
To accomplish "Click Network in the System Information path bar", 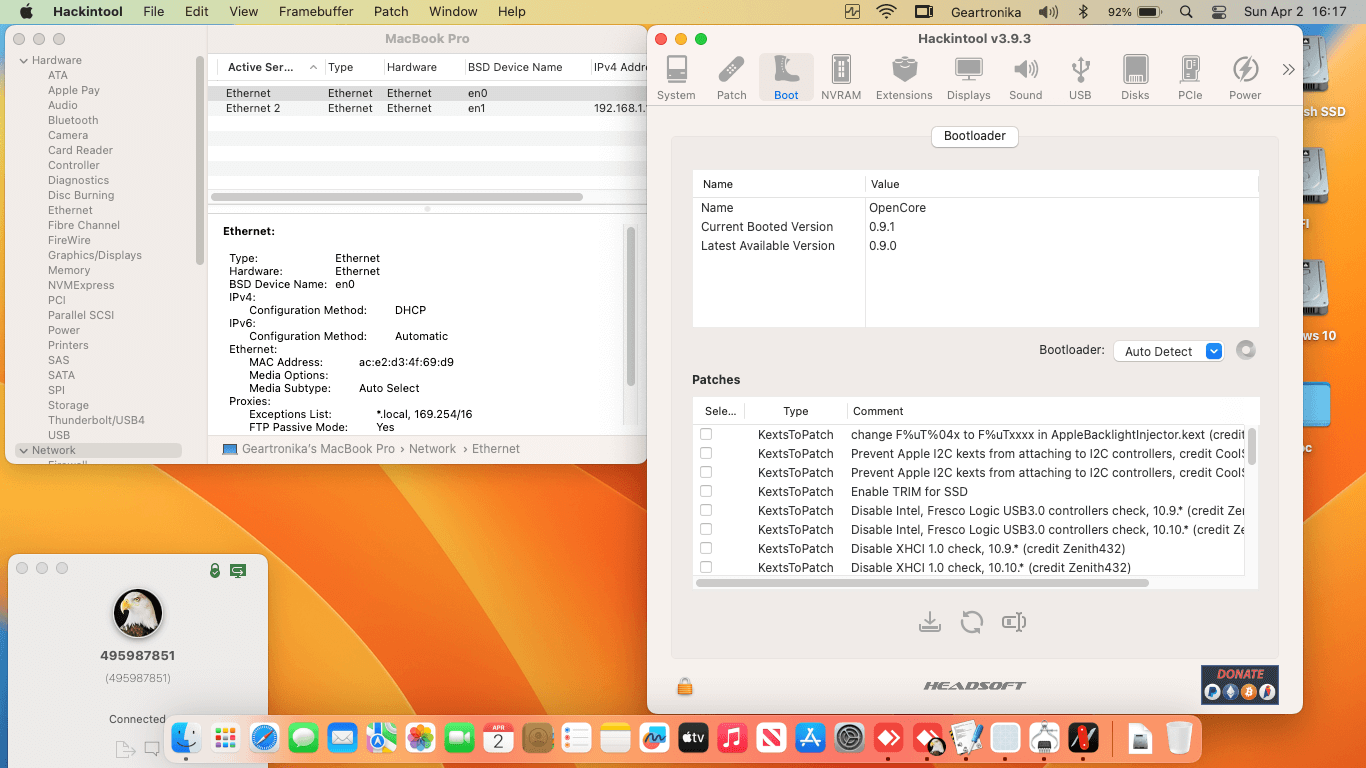I will click(432, 450).
